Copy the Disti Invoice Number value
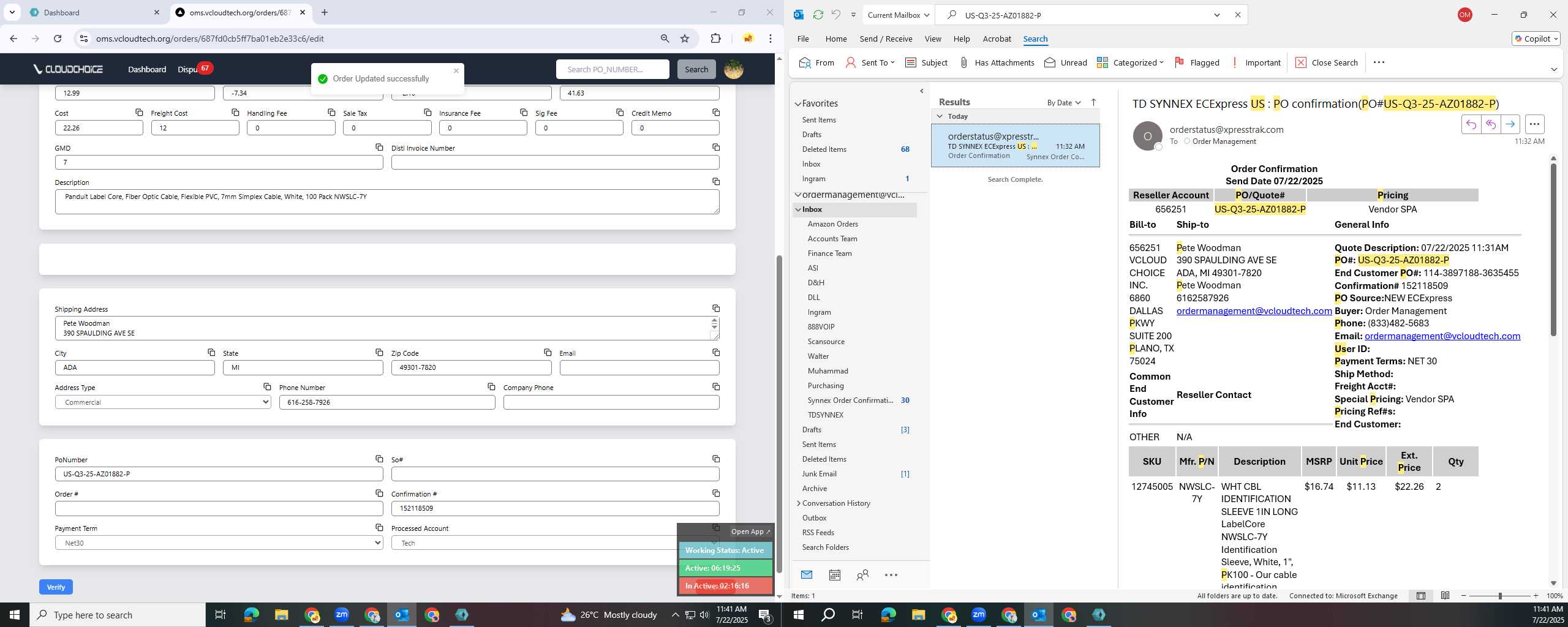The image size is (1568, 627). point(716,147)
